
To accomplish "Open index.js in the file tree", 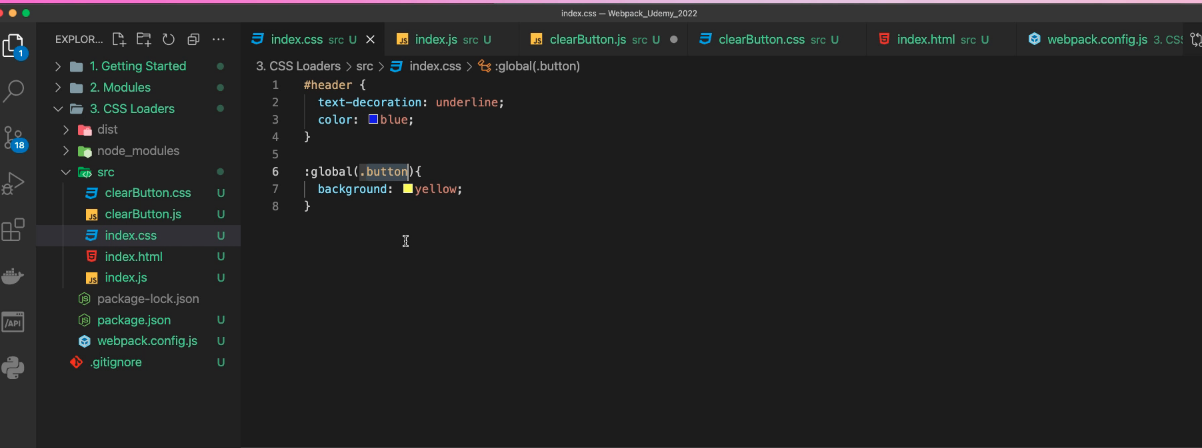I will 138,277.
